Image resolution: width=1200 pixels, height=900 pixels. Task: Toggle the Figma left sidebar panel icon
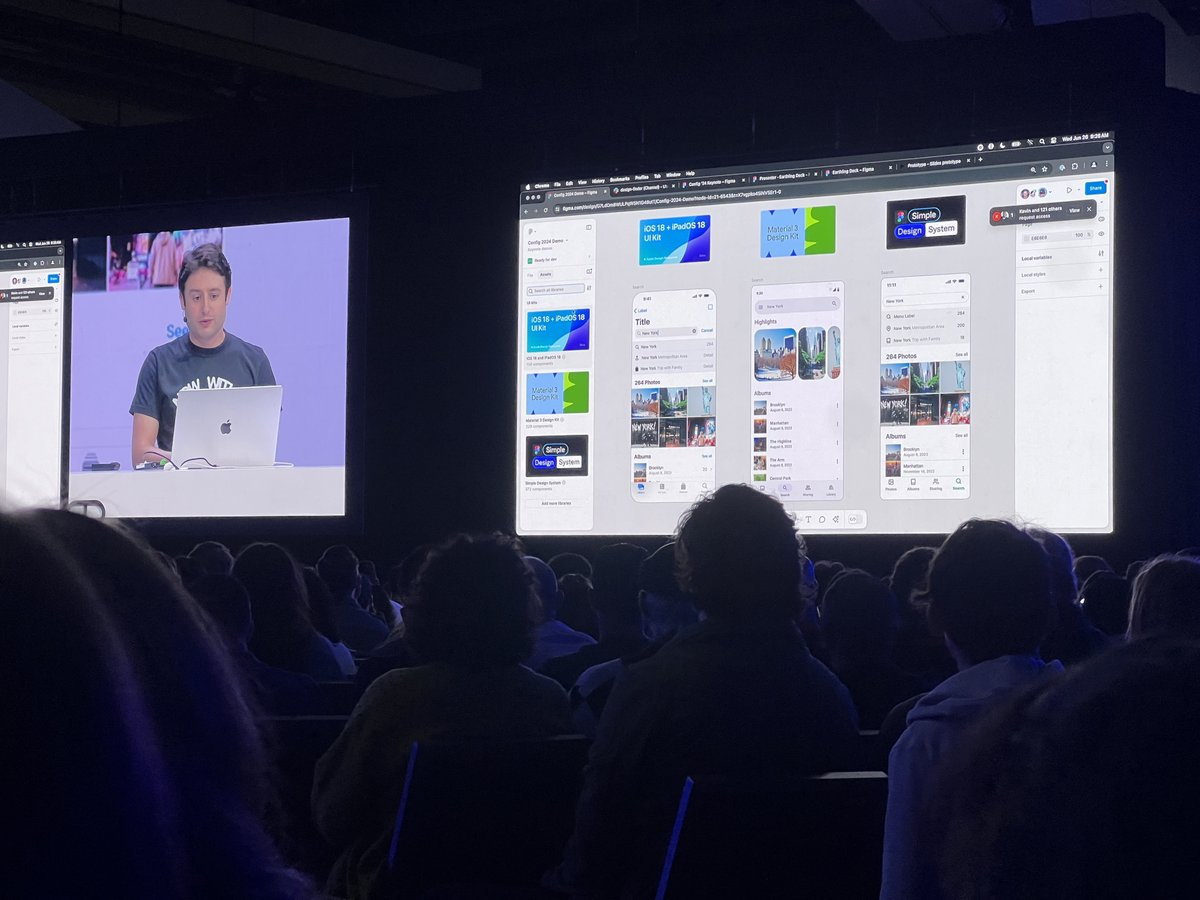tap(588, 227)
